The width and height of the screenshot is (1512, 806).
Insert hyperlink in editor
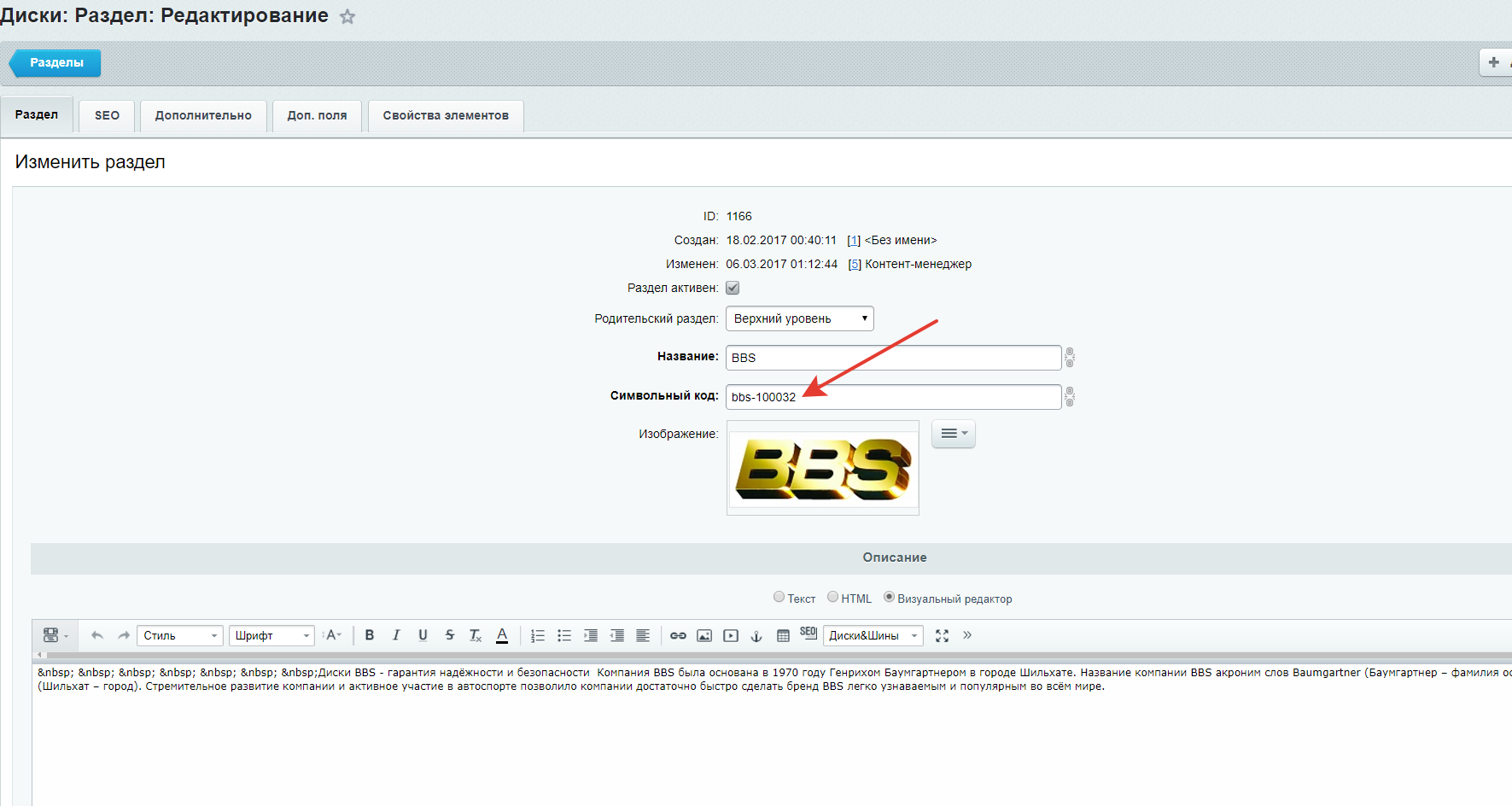[x=678, y=635]
